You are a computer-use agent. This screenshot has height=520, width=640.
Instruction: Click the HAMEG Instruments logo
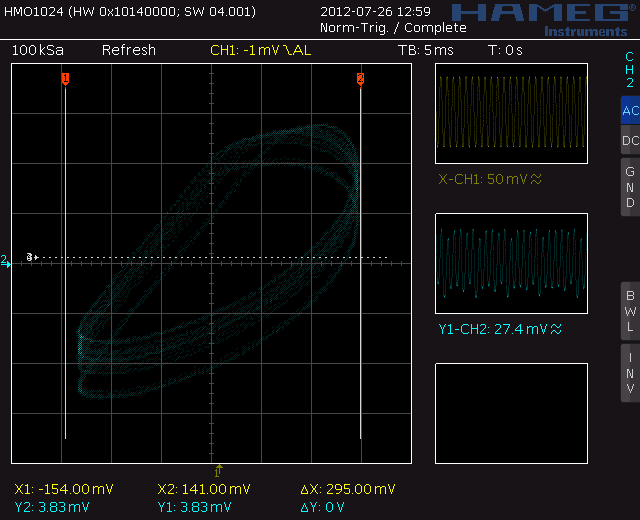point(545,17)
